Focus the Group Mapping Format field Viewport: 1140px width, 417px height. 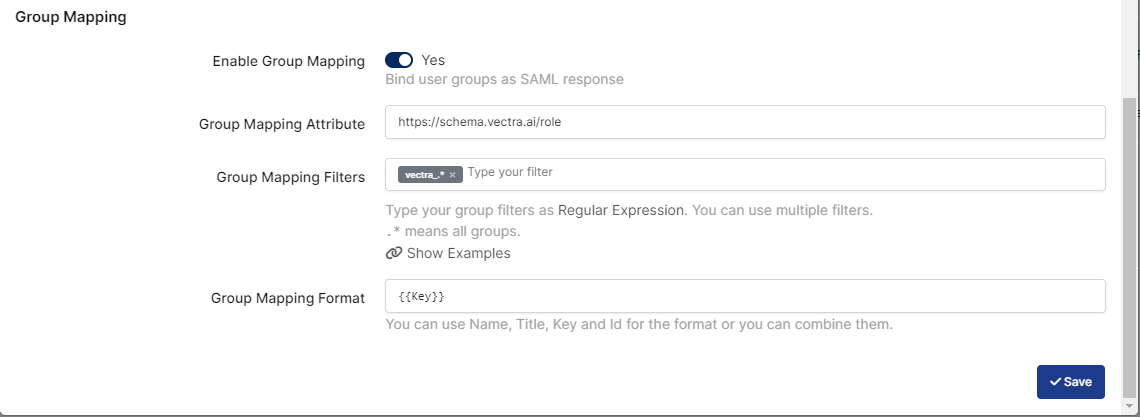(x=744, y=297)
